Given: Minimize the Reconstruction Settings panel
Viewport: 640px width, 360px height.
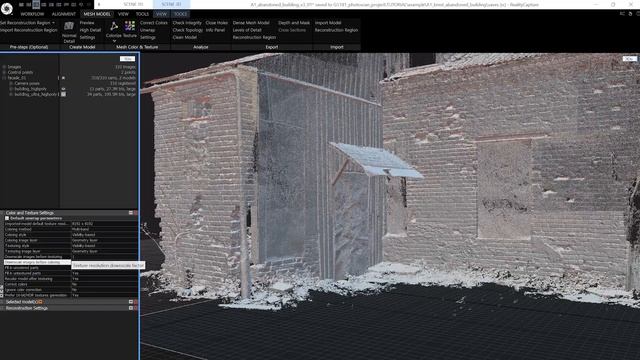Looking at the screenshot, I should pyautogui.click(x=131, y=308).
